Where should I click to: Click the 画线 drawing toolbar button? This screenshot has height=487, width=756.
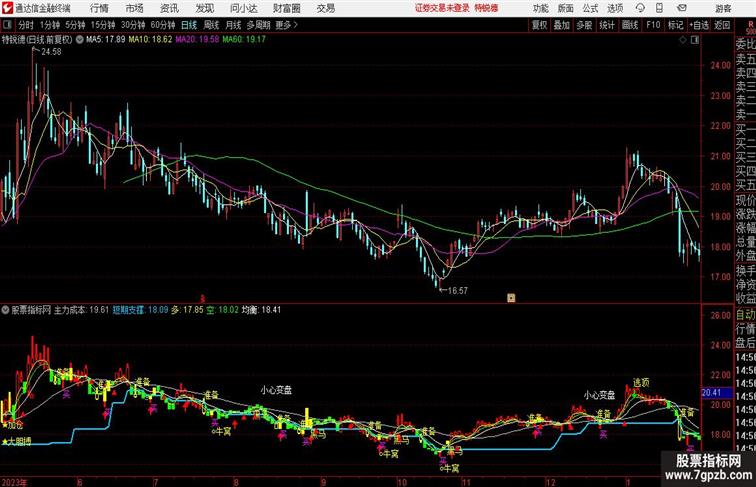tap(630, 25)
